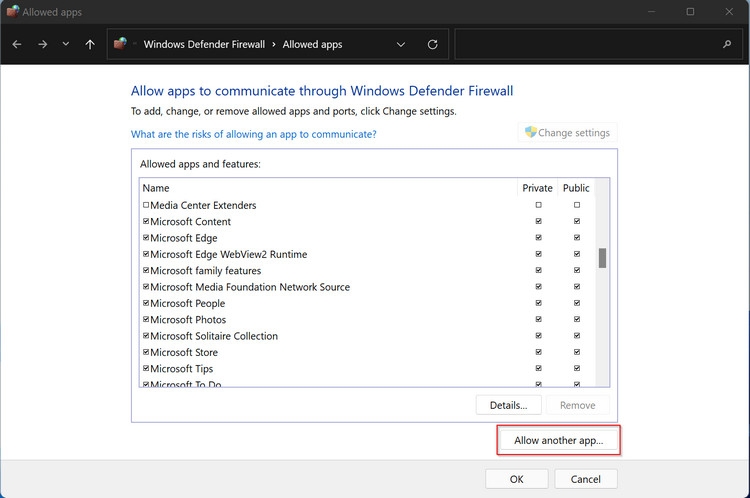Click the Change settings button

(567, 133)
